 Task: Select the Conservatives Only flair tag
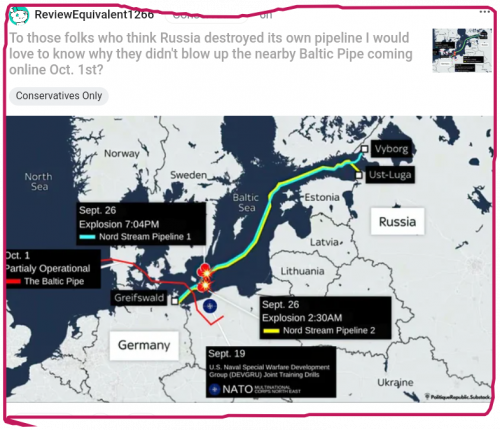[x=59, y=96]
